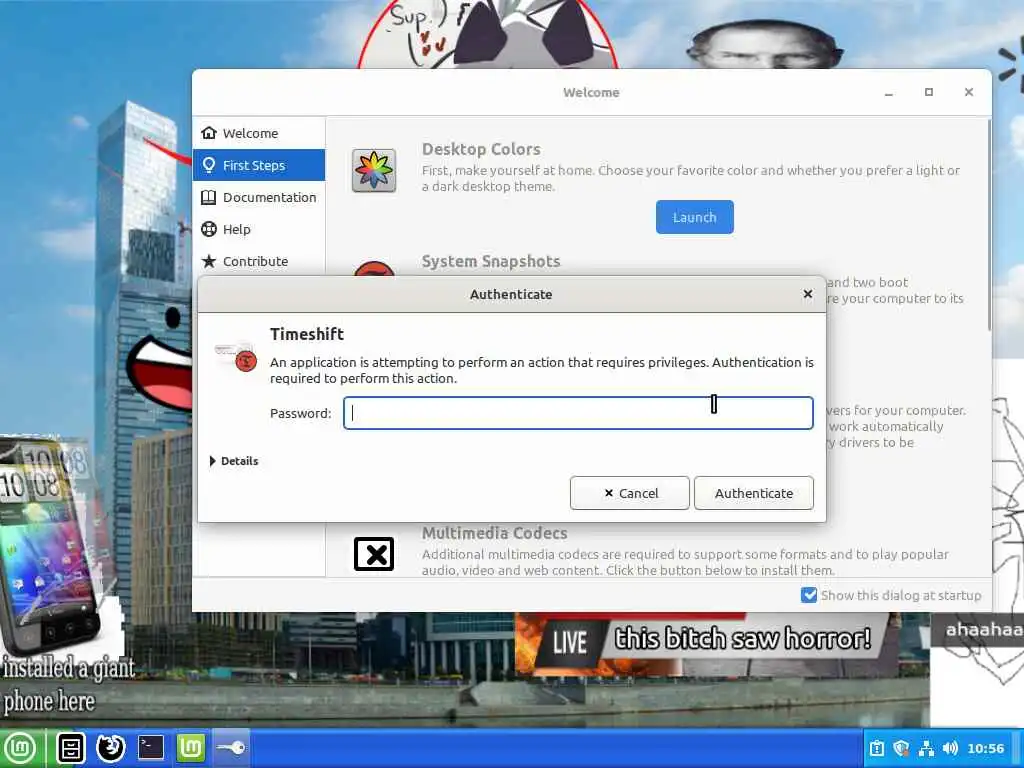This screenshot has height=768, width=1024.
Task: Open the Linux Mint start menu
Action: [21, 748]
